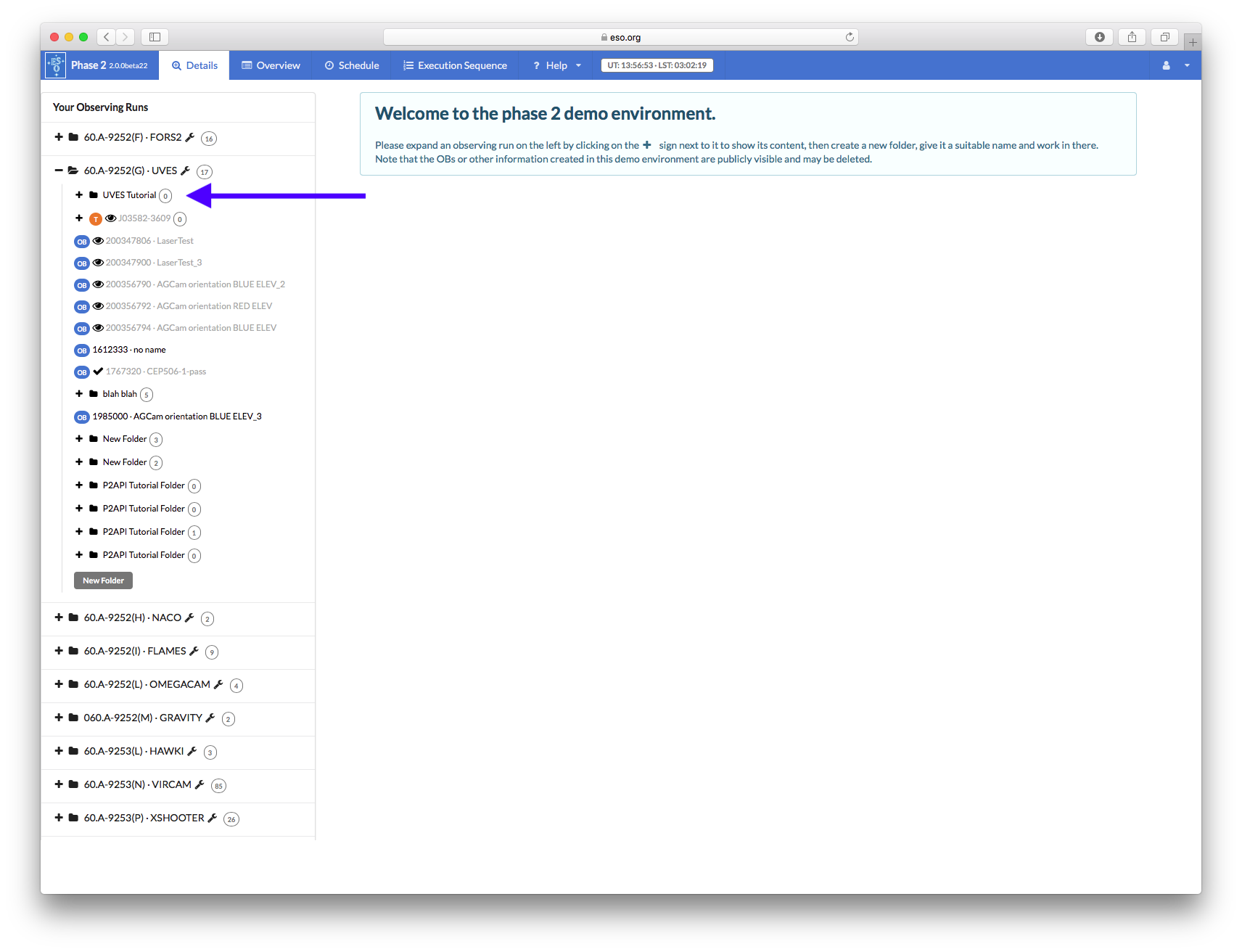Click the Safari downloads icon

coord(1099,37)
